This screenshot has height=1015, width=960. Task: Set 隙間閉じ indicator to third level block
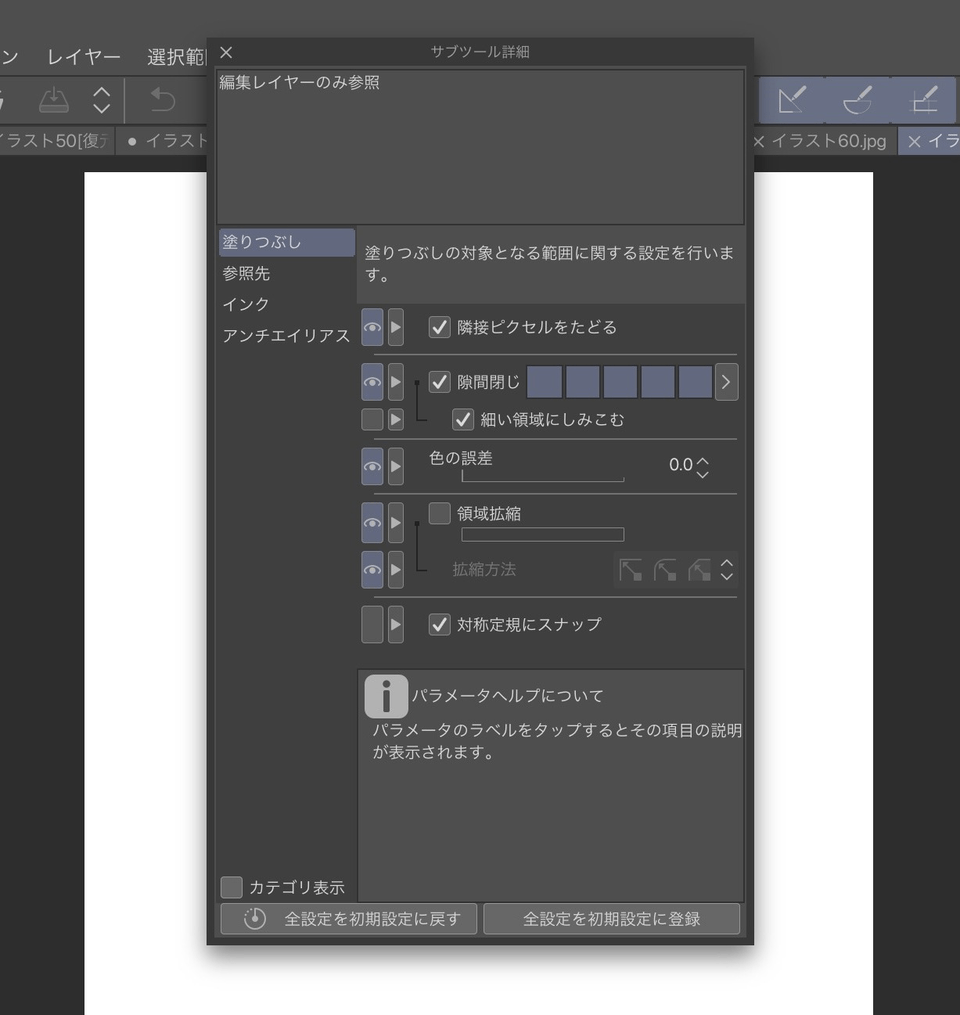point(620,382)
